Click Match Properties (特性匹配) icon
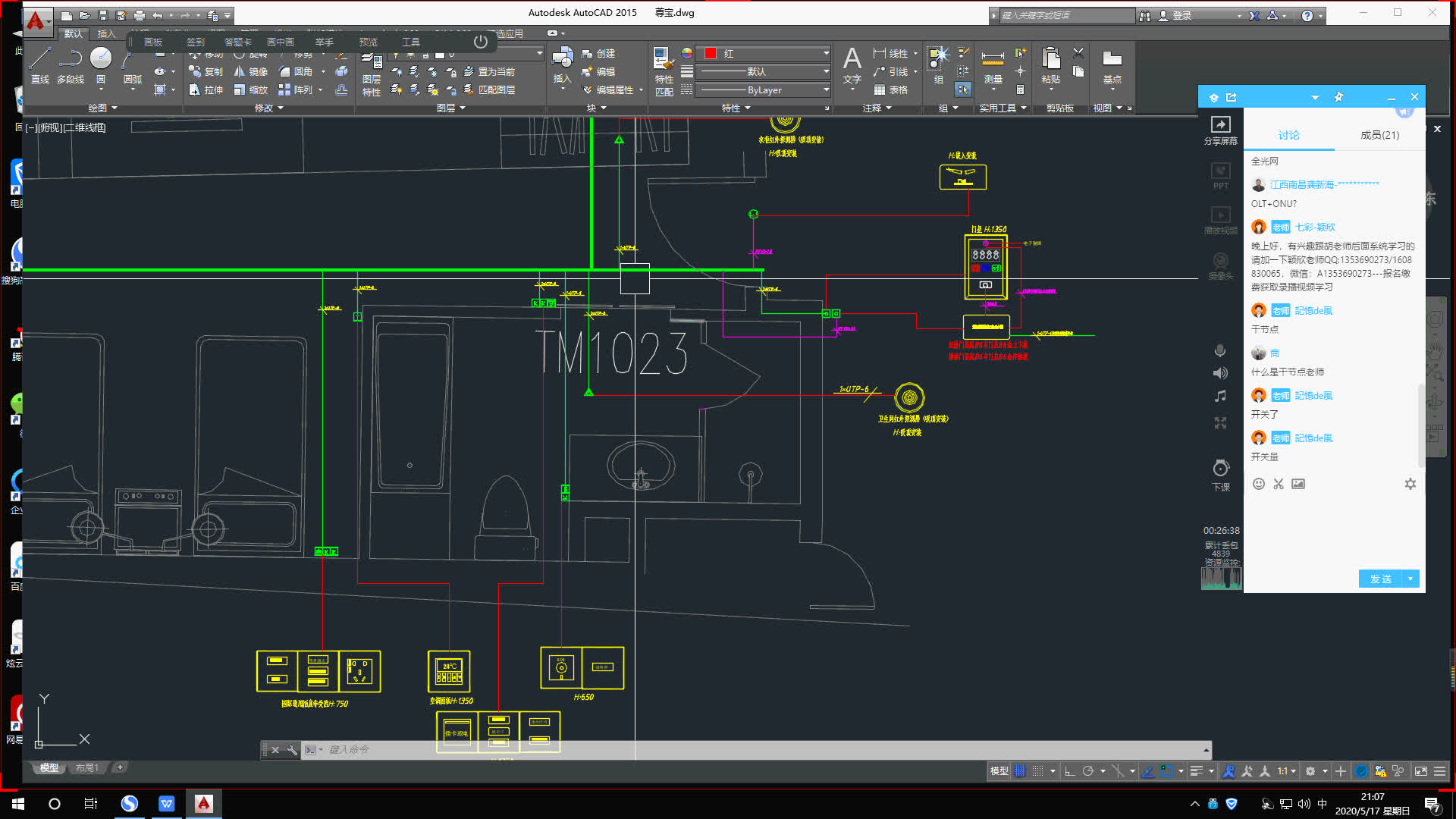The width and height of the screenshot is (1456, 819). coord(664,61)
